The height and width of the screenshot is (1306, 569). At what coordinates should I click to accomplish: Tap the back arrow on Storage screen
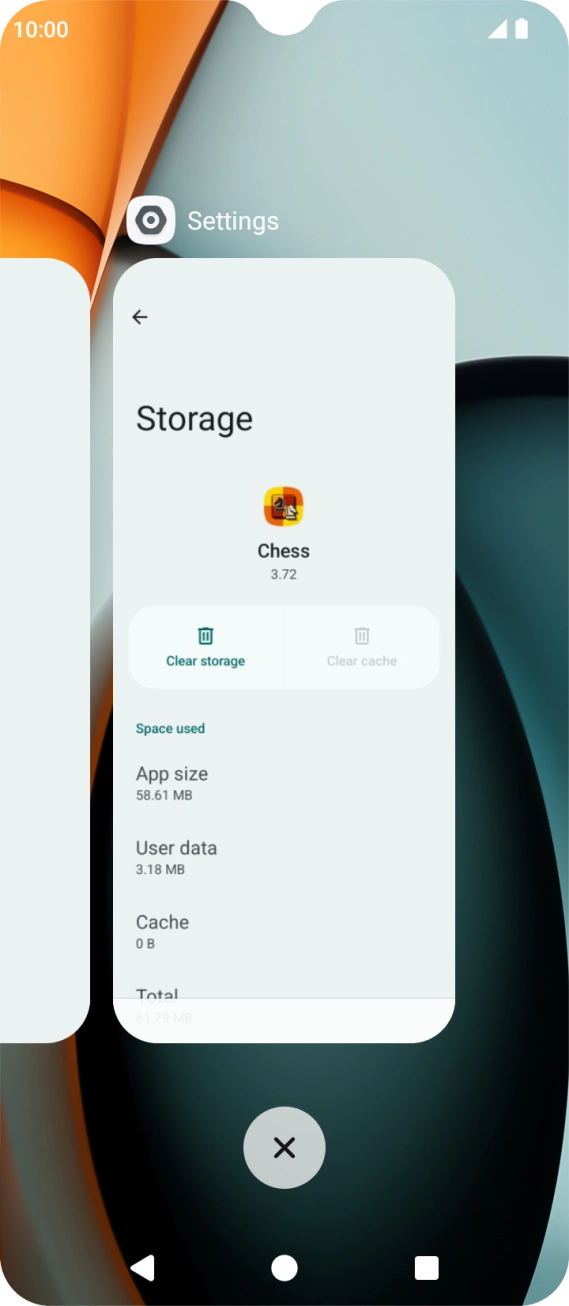140,317
